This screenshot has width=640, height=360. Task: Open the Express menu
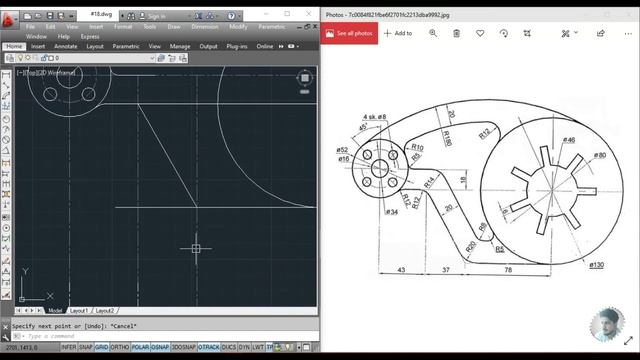(x=90, y=36)
